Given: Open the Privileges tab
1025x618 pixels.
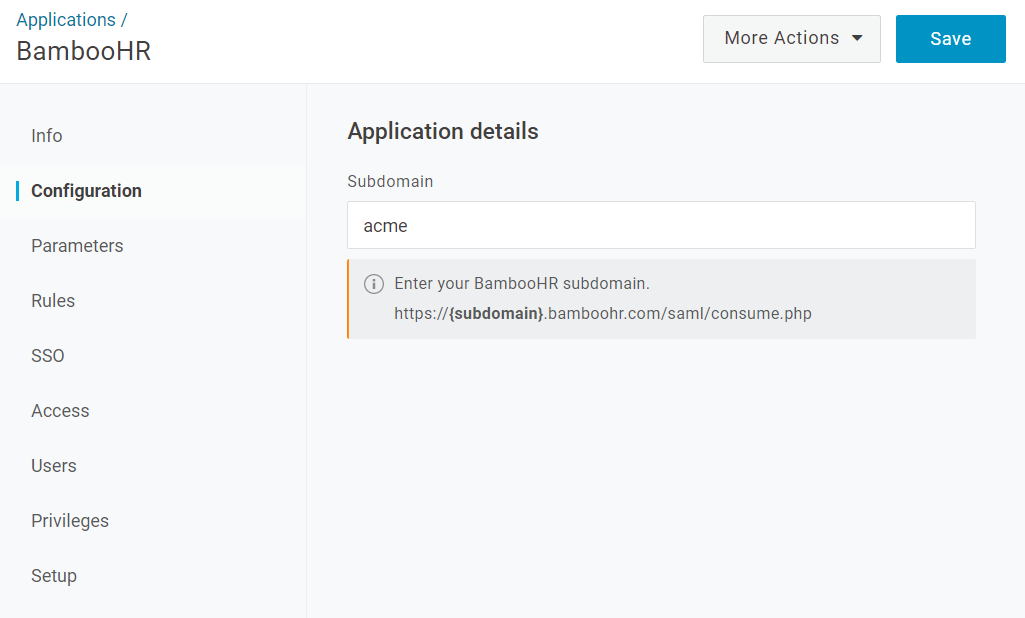Looking at the screenshot, I should pyautogui.click(x=70, y=521).
